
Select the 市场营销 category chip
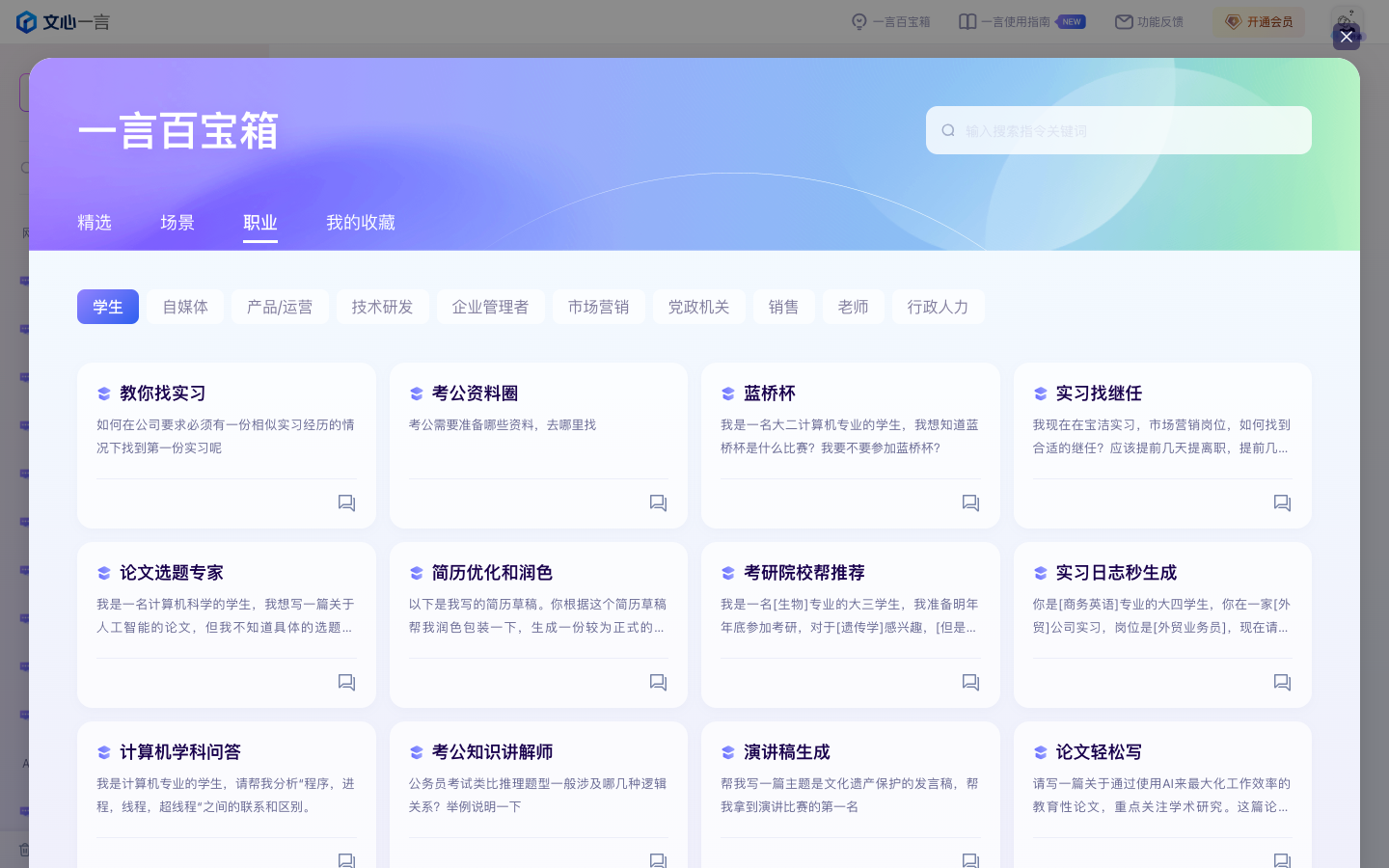pos(599,307)
